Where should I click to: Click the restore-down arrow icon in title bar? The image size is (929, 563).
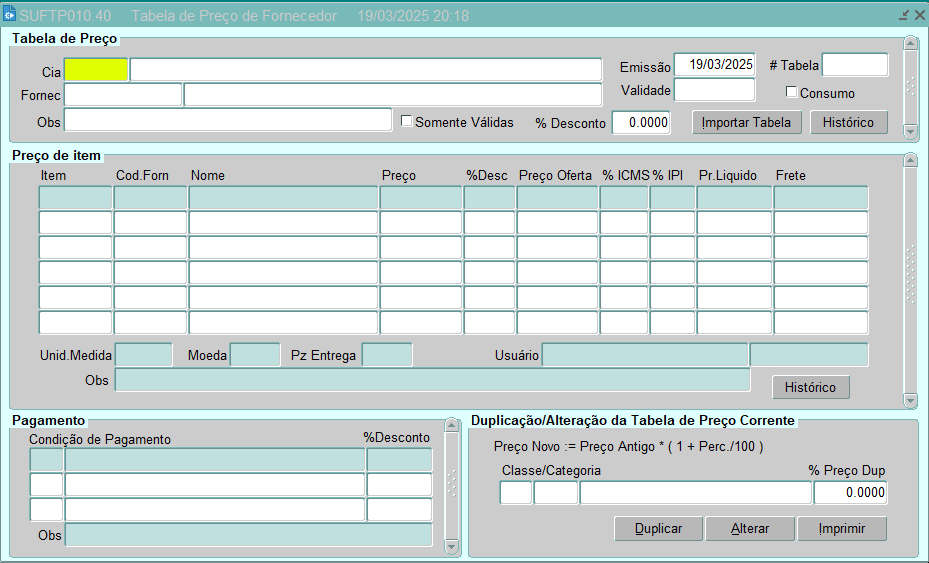(x=904, y=16)
